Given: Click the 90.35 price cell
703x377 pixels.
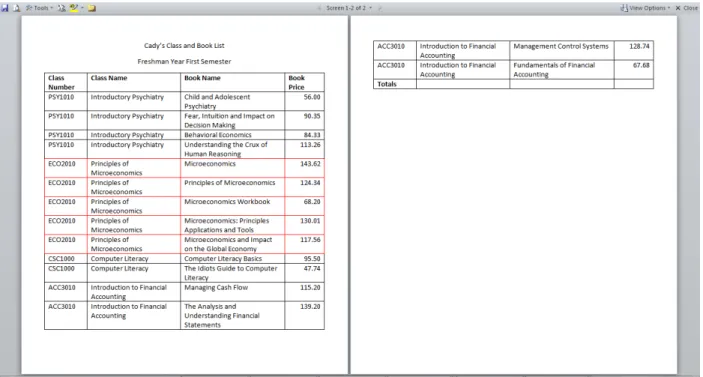Looking at the screenshot, I should (304, 121).
